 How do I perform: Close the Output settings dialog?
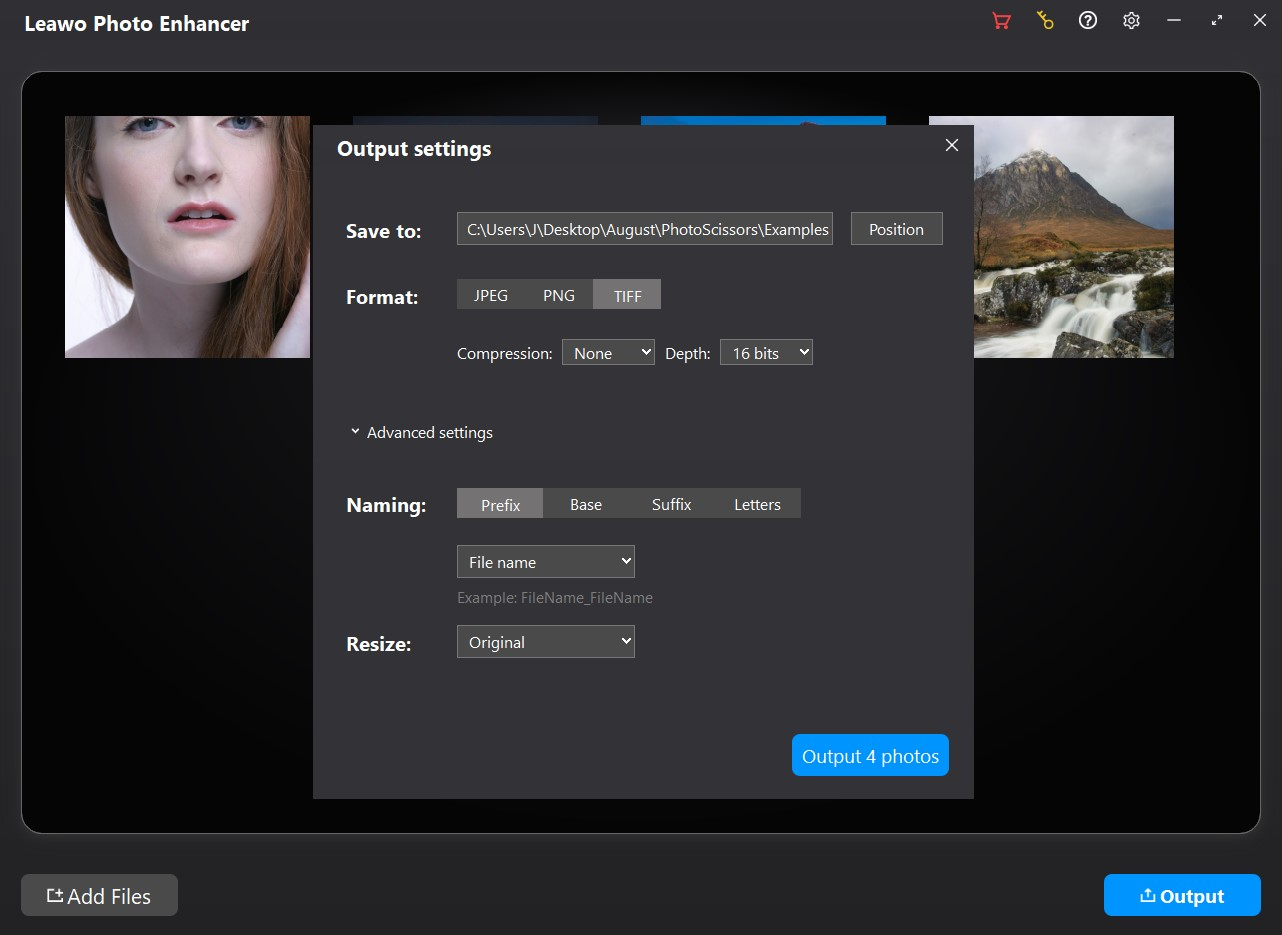coord(952,145)
